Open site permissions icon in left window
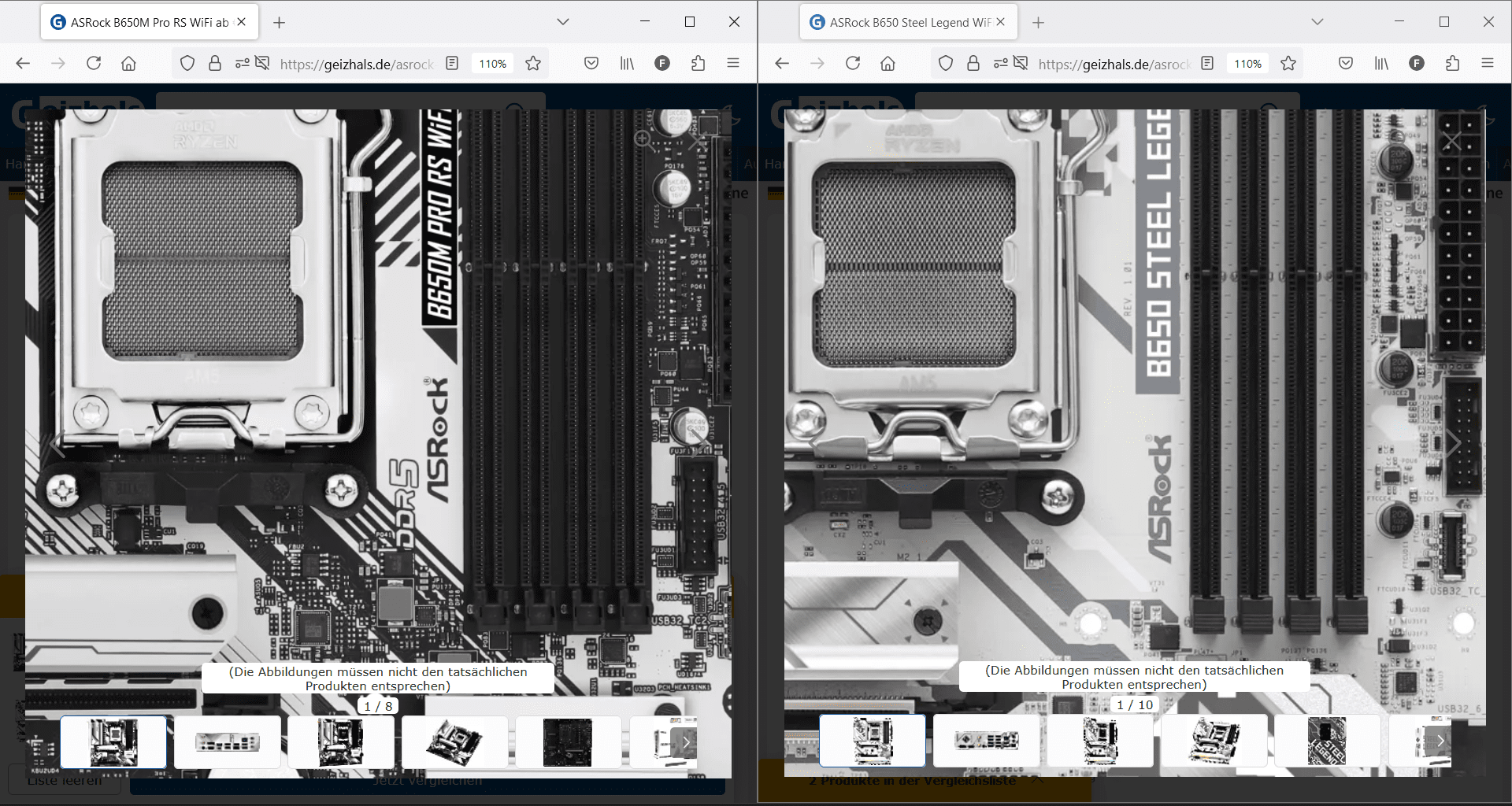Image resolution: width=1512 pixels, height=806 pixels. (242, 64)
